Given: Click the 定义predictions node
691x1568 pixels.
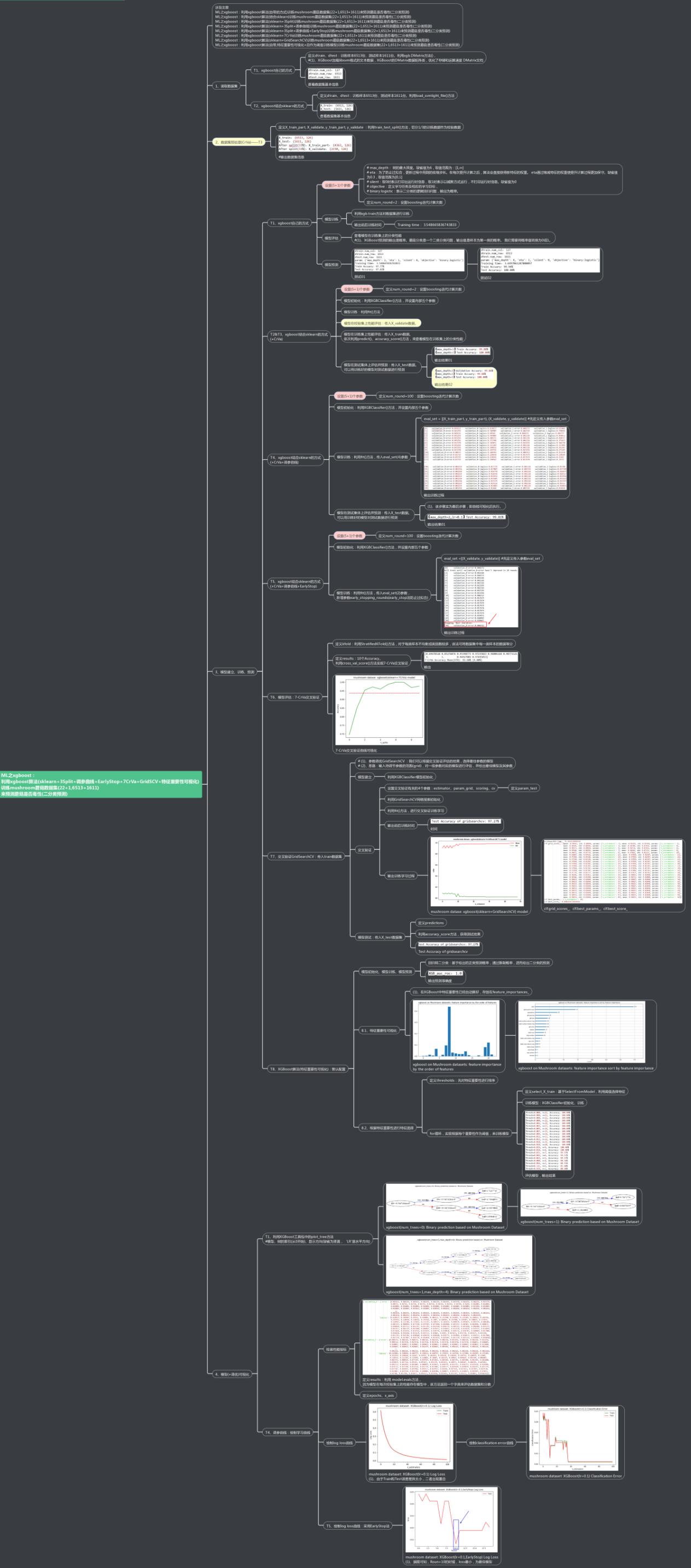Looking at the screenshot, I should pyautogui.click(x=431, y=922).
